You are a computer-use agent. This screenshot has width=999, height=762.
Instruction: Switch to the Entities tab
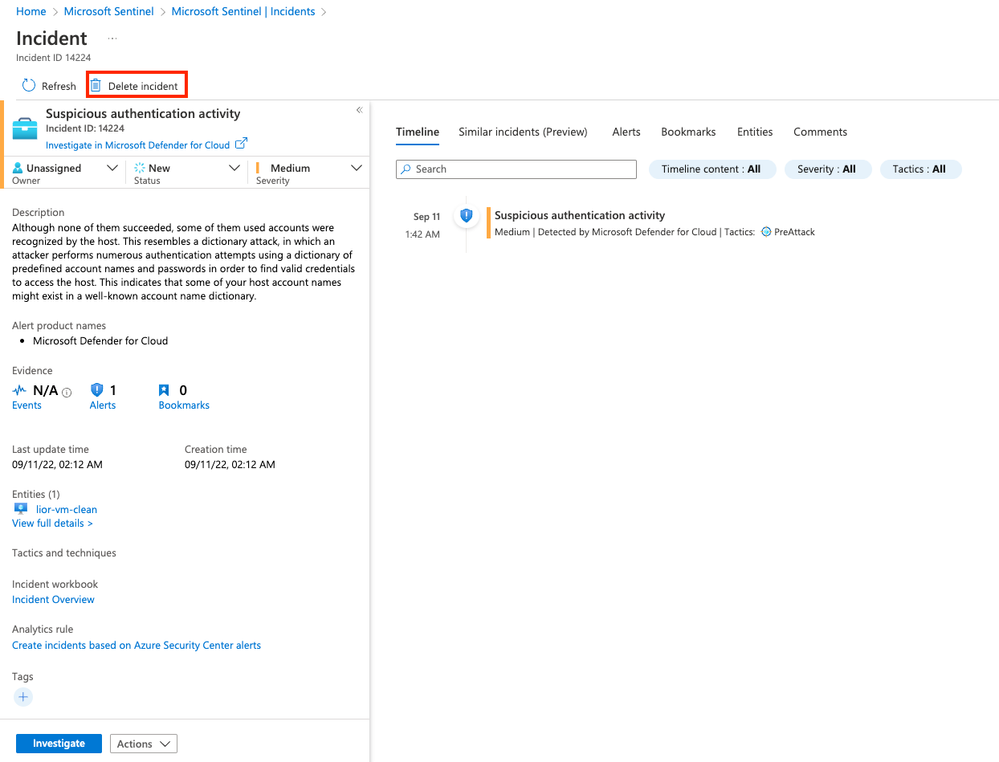(755, 132)
